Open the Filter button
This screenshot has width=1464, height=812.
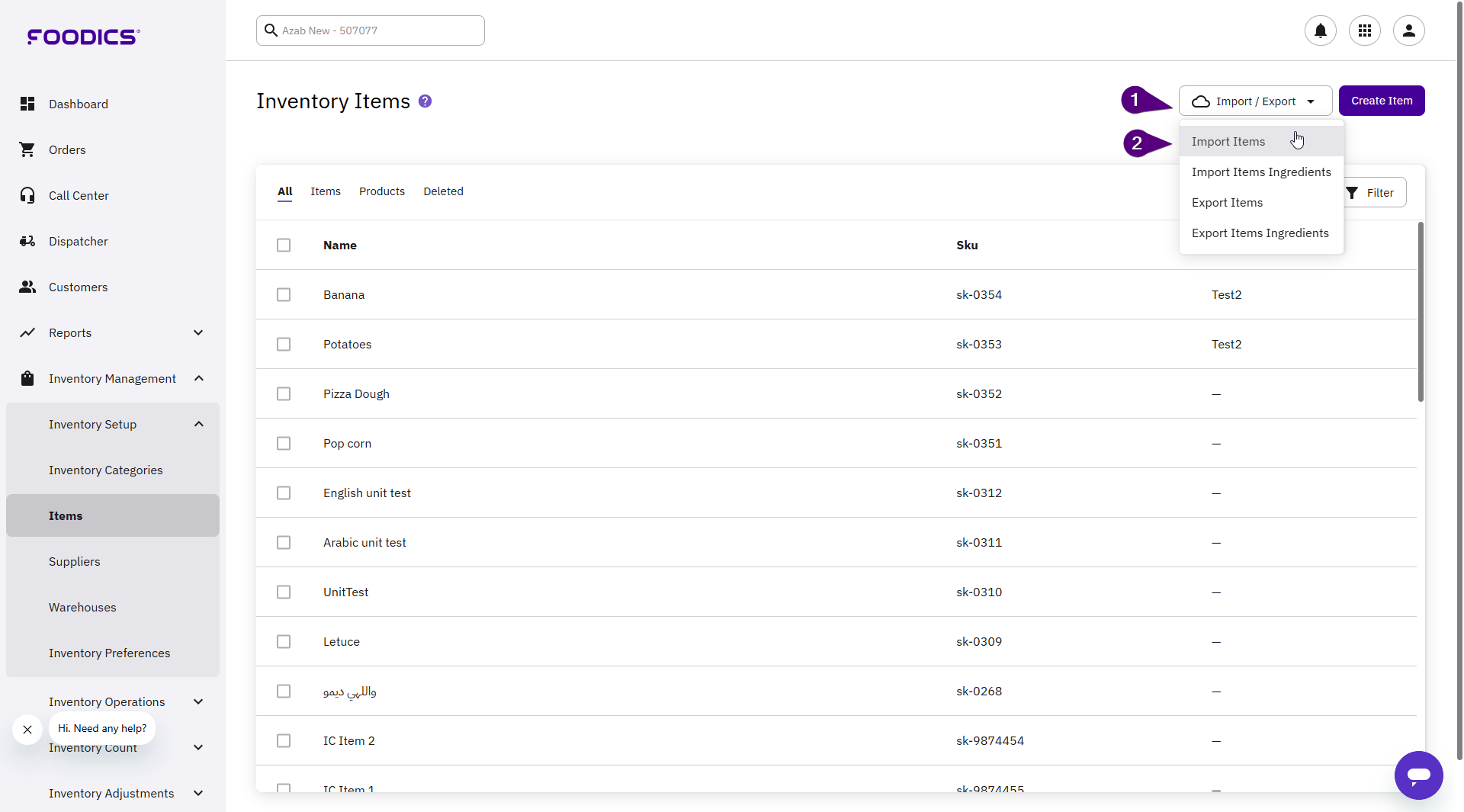(x=1371, y=193)
